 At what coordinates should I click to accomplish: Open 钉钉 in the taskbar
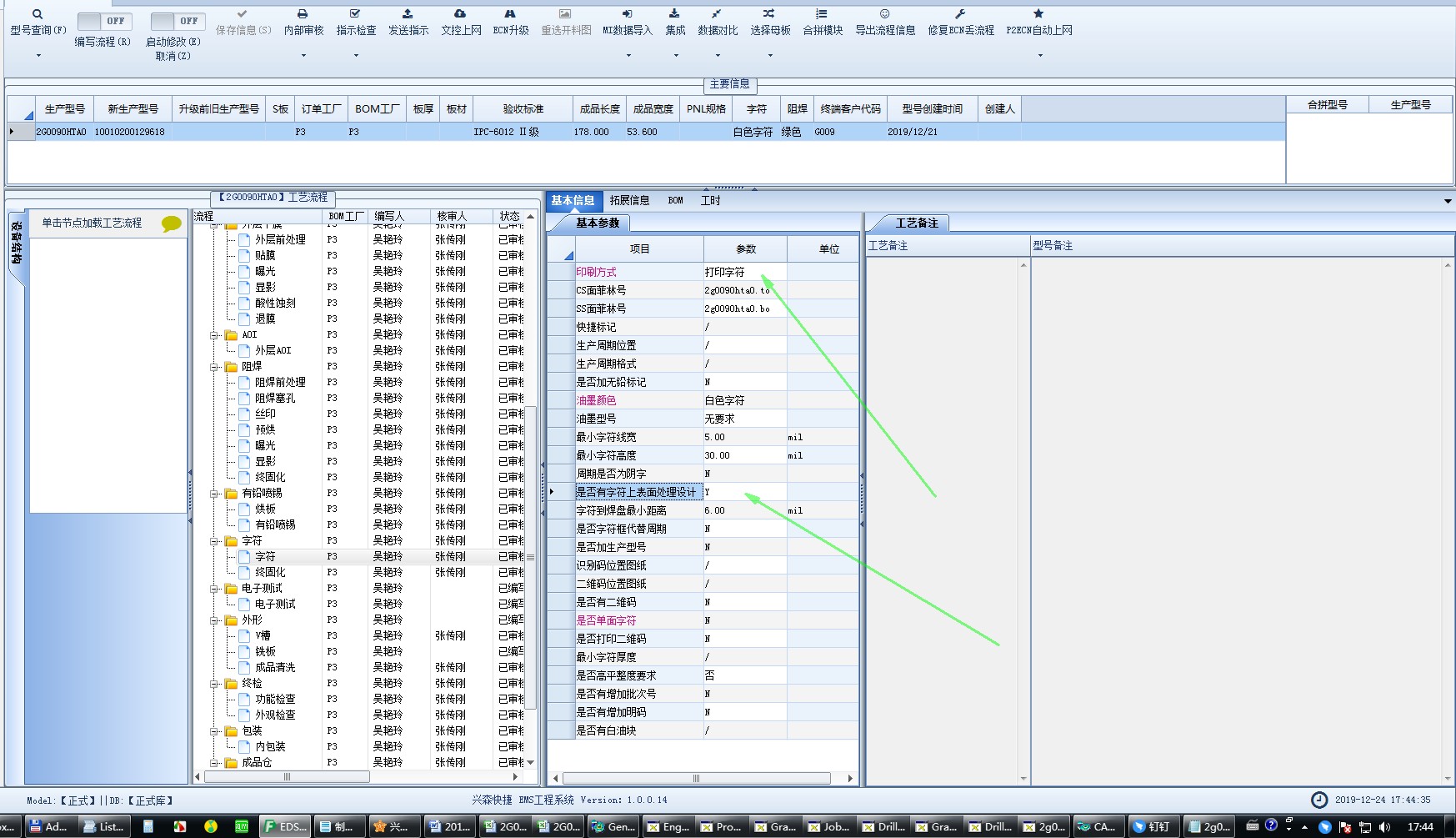coord(1152,826)
